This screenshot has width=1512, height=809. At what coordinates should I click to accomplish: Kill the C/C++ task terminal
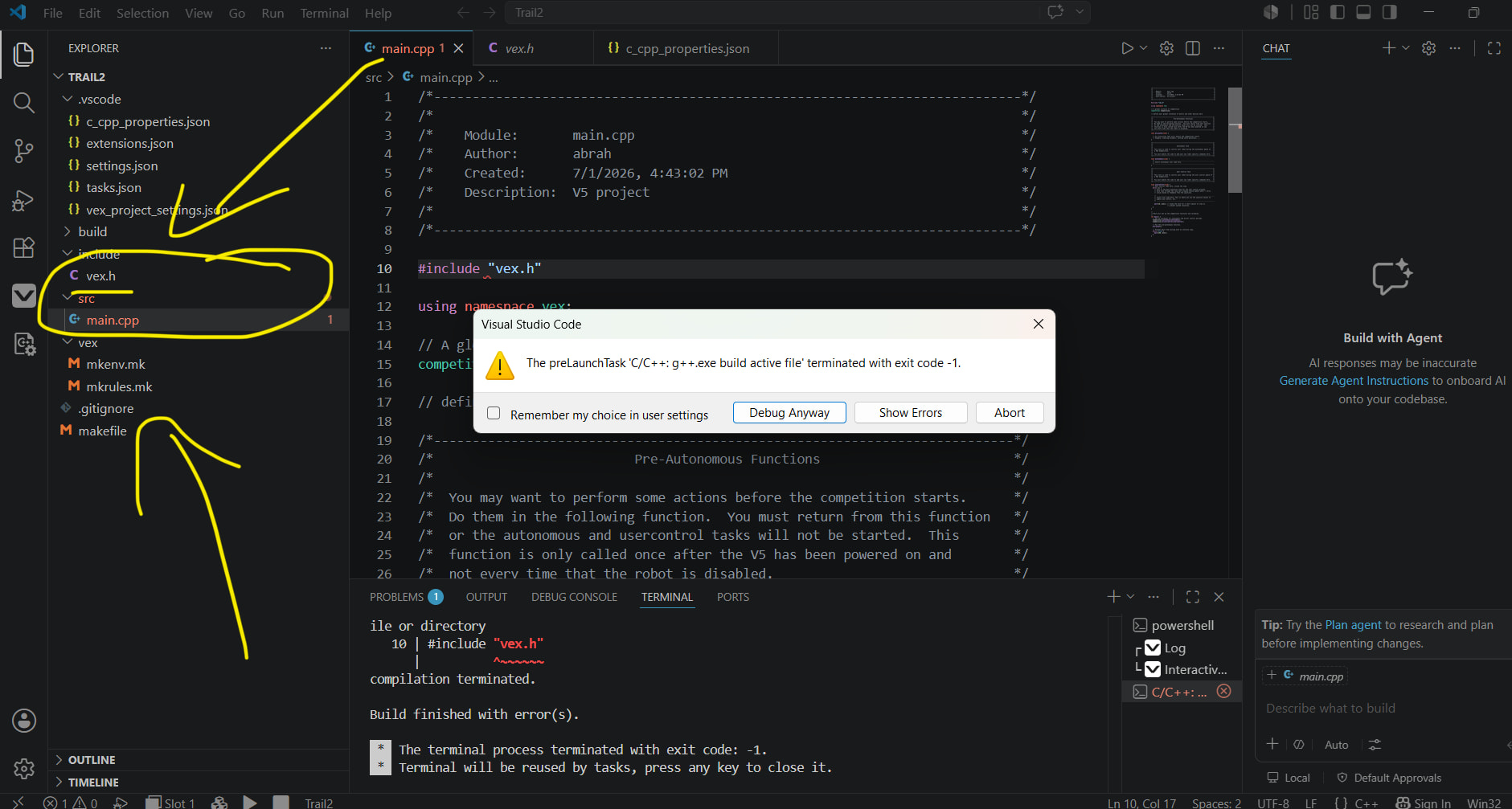click(1223, 691)
